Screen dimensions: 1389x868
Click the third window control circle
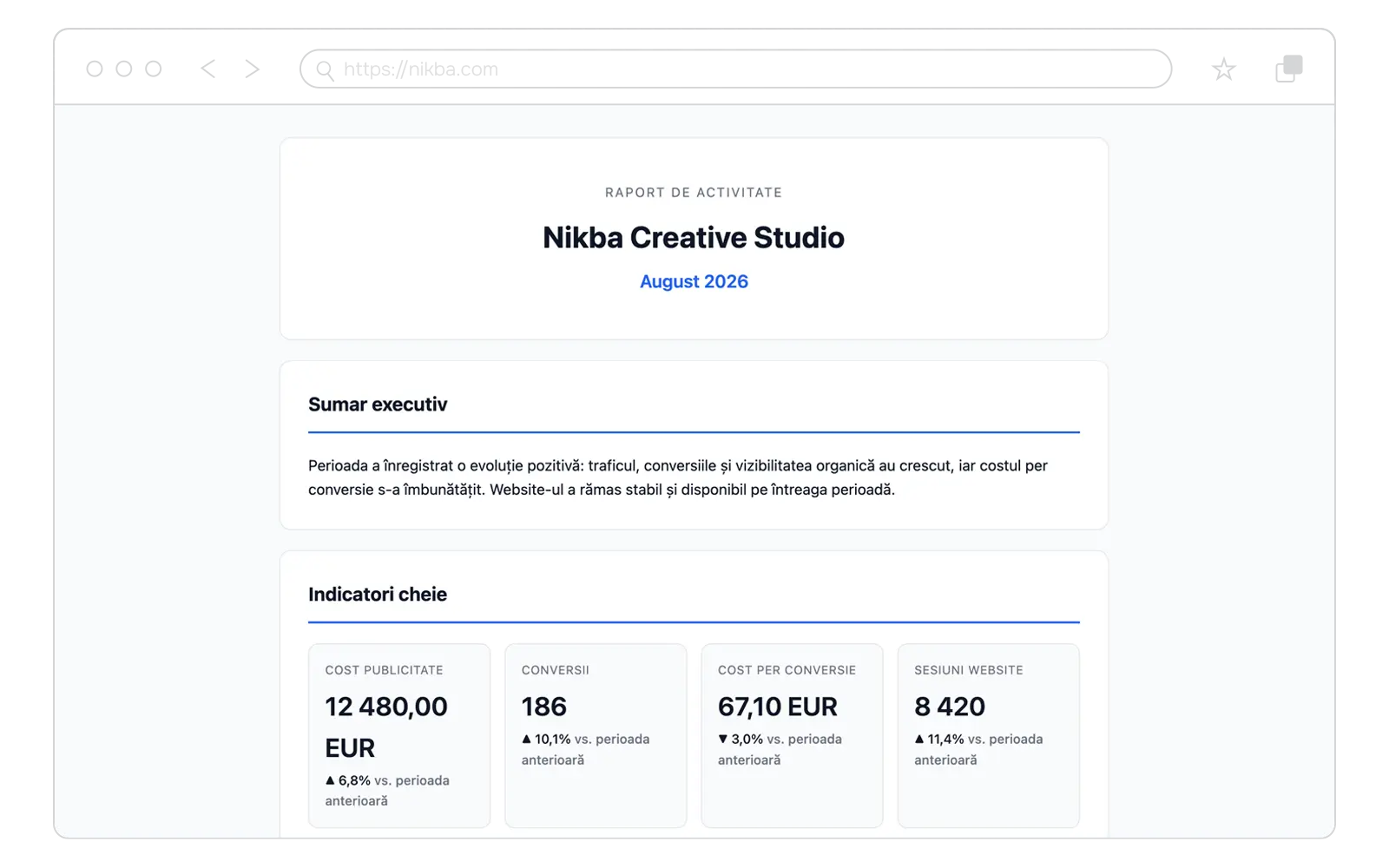[154, 69]
